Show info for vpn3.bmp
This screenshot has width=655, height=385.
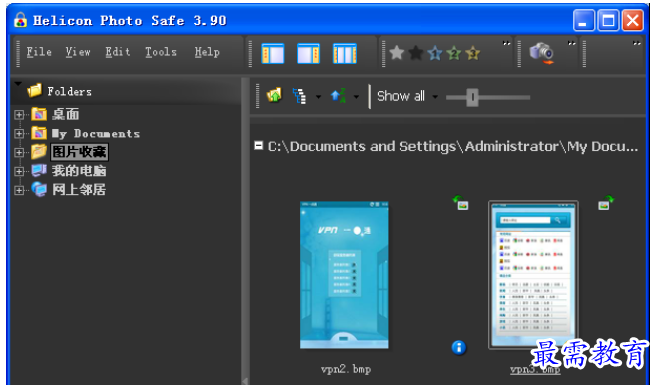(459, 347)
